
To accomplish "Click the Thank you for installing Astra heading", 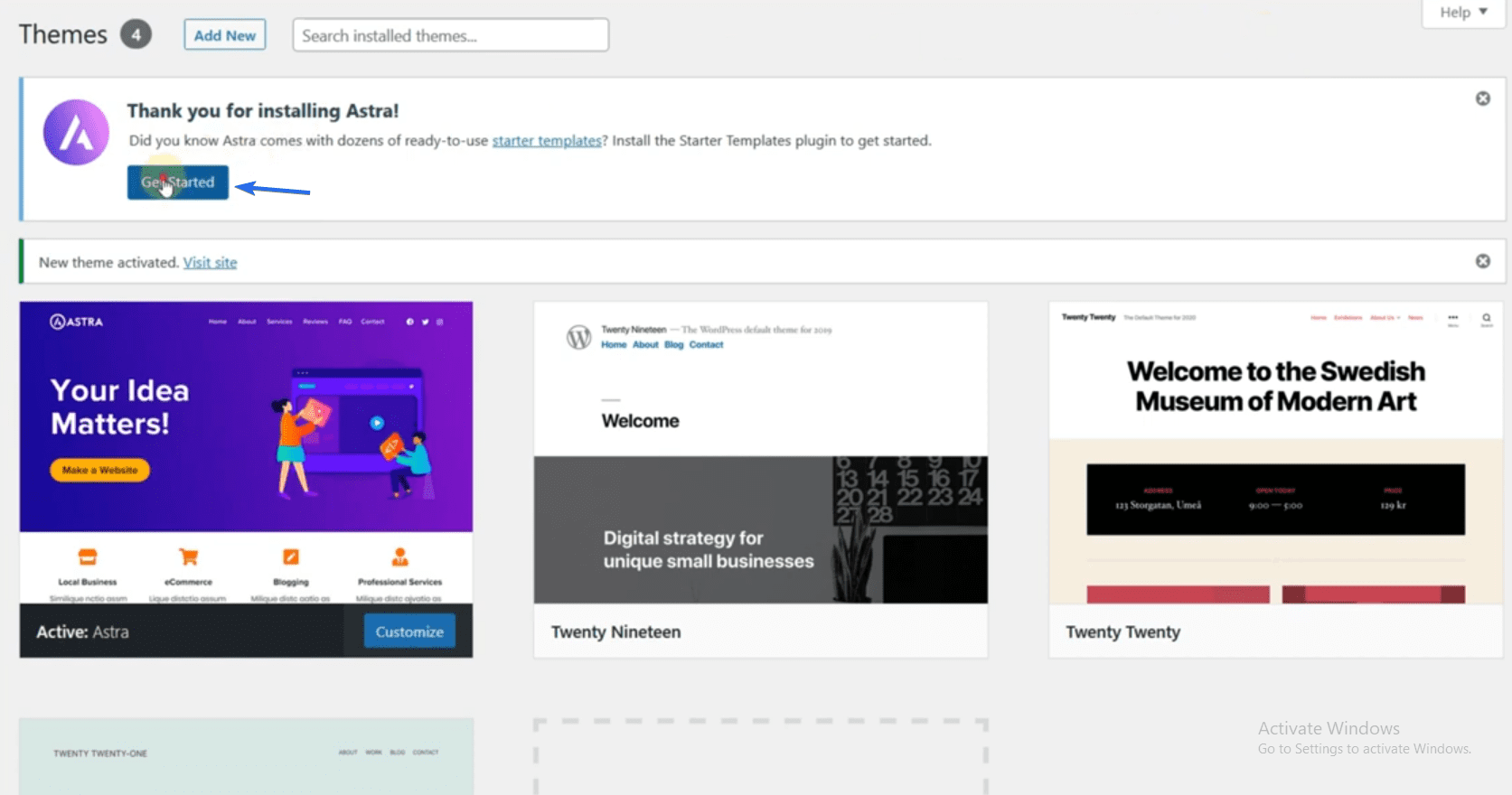I will [x=263, y=111].
